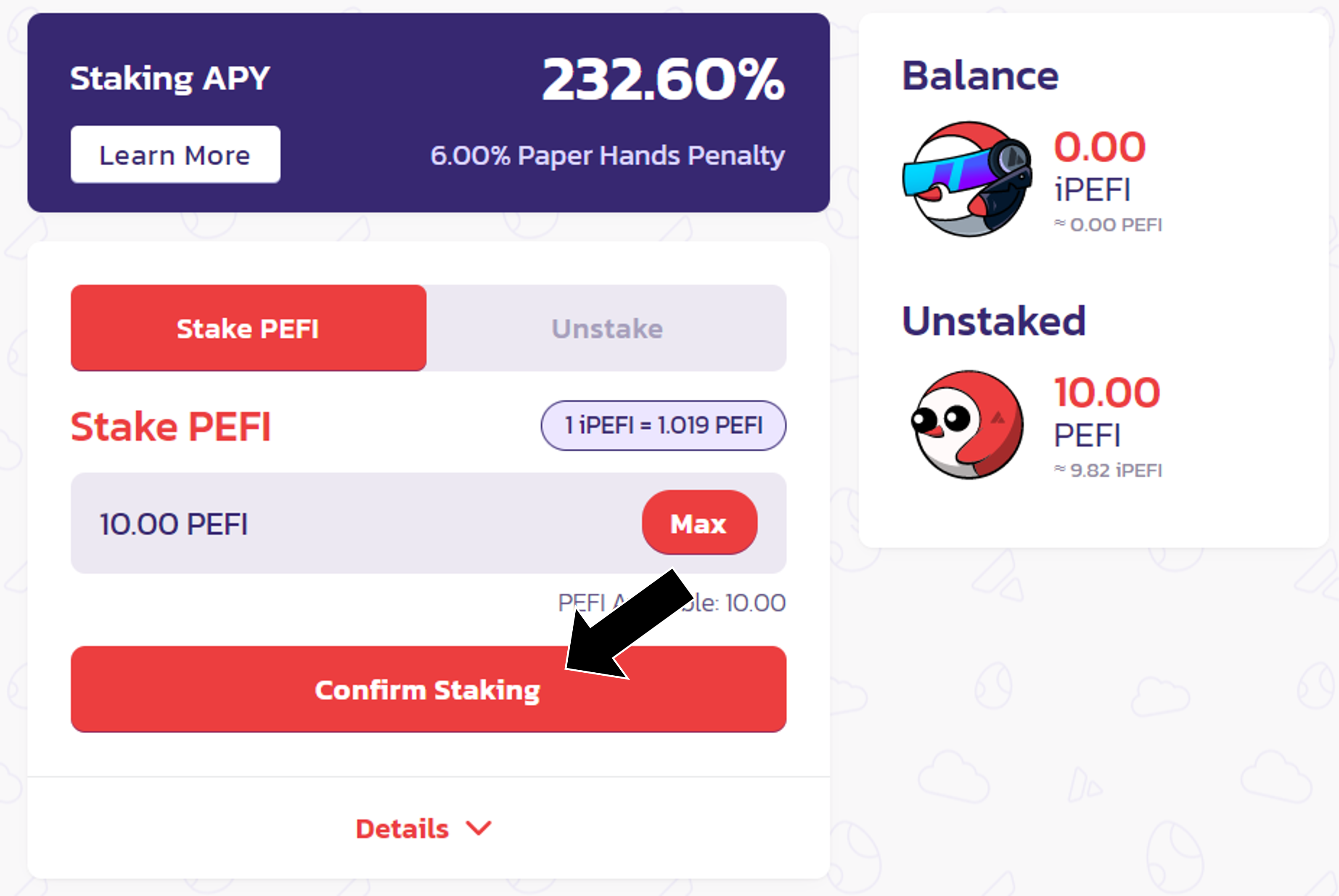Viewport: 1339px width, 896px height.
Task: Click the Details chevron arrow icon
Action: (x=478, y=828)
